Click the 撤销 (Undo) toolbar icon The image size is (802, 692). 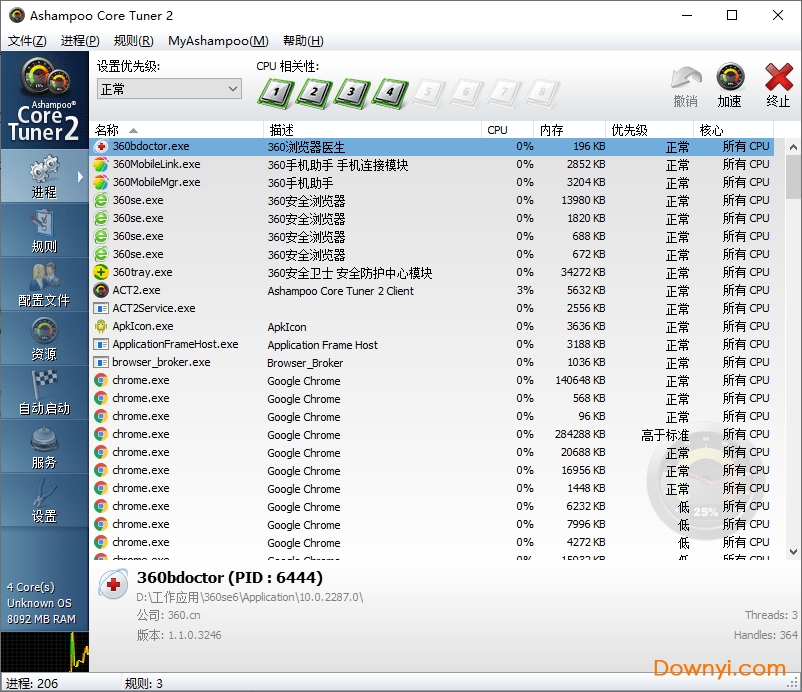[x=685, y=78]
